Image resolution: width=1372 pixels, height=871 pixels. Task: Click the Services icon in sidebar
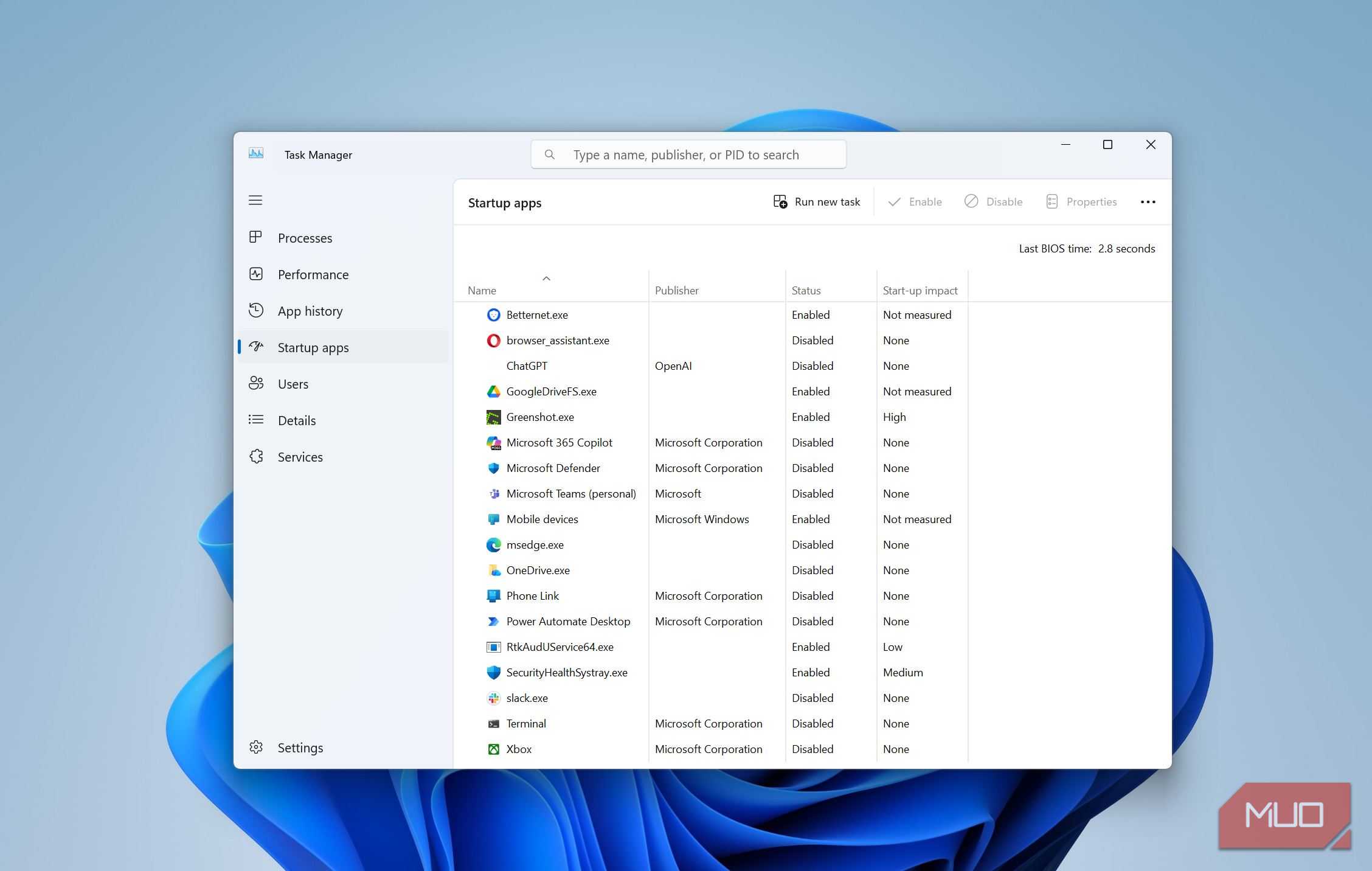coord(256,456)
